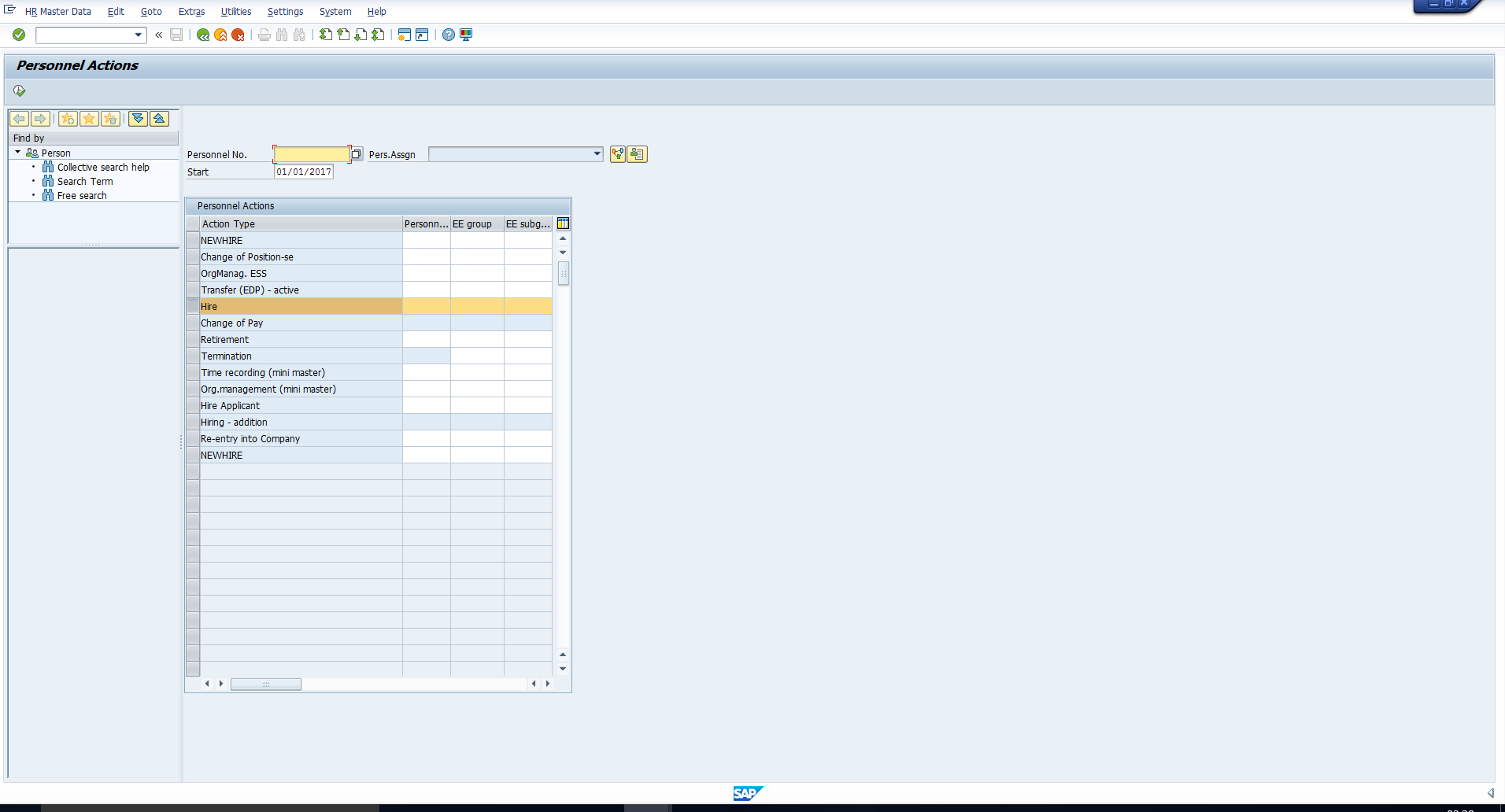Select the Hiring - addition action
Viewport: 1505px width, 812px height.
tap(301, 423)
